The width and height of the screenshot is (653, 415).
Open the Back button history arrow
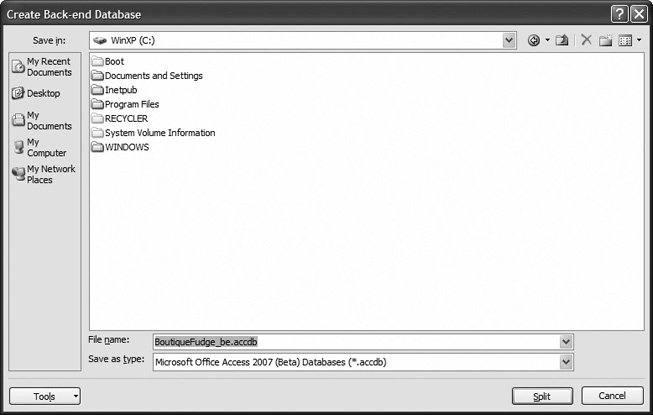click(x=547, y=40)
